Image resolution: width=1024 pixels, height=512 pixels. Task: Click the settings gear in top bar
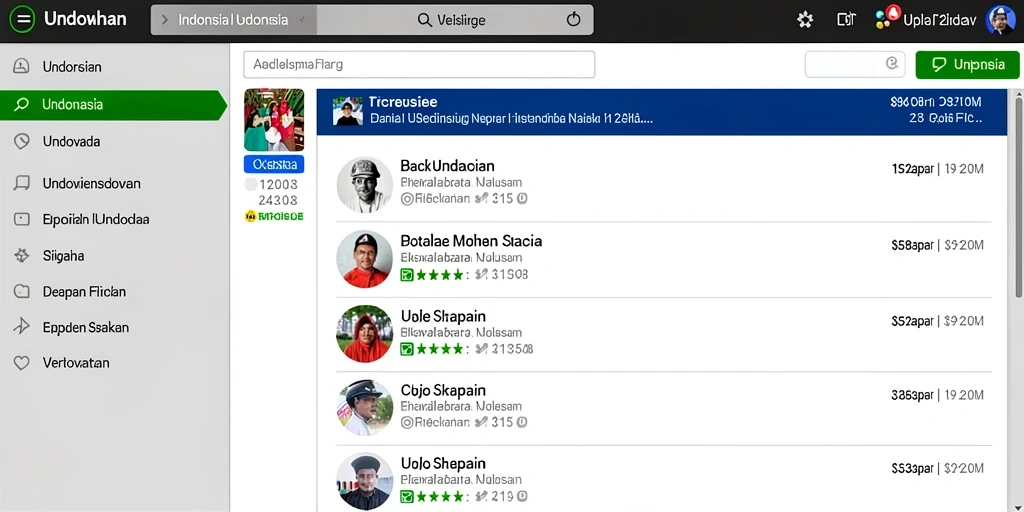coord(805,20)
